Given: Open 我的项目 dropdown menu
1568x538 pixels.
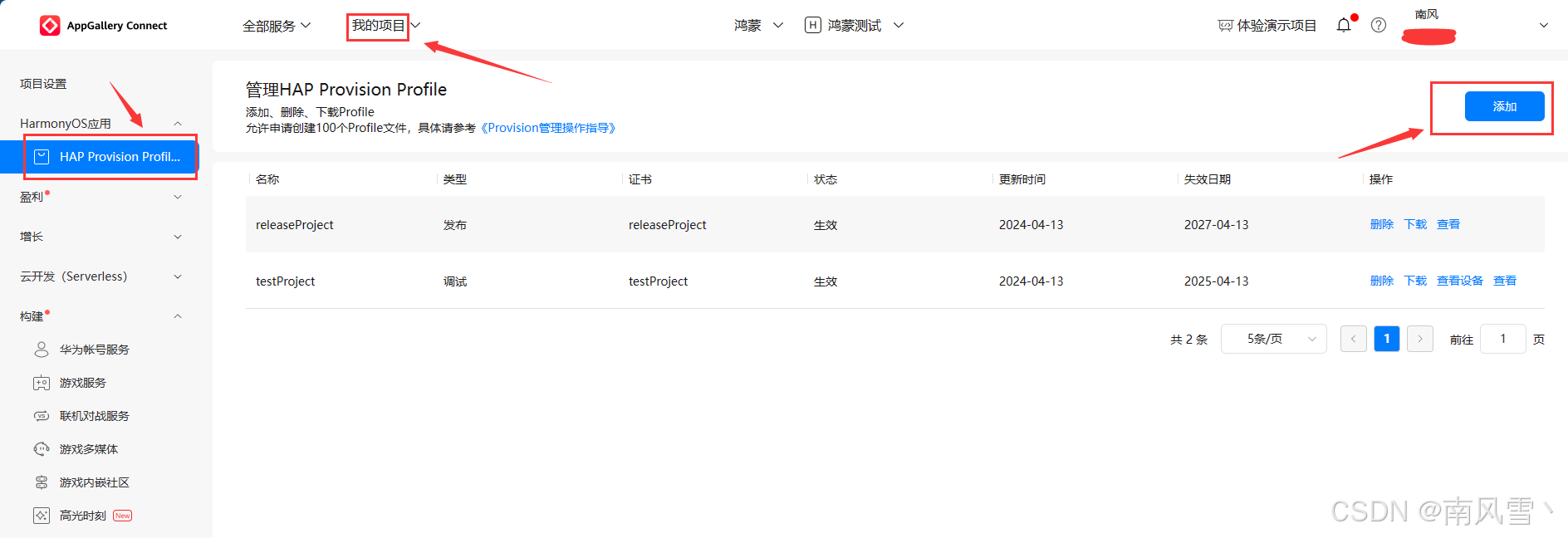Looking at the screenshot, I should click(x=386, y=26).
